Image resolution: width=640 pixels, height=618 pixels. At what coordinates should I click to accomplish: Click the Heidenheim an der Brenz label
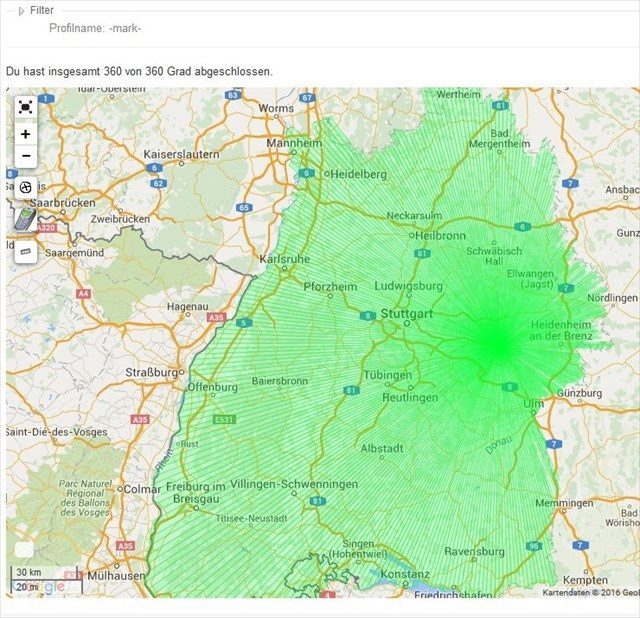coord(561,330)
